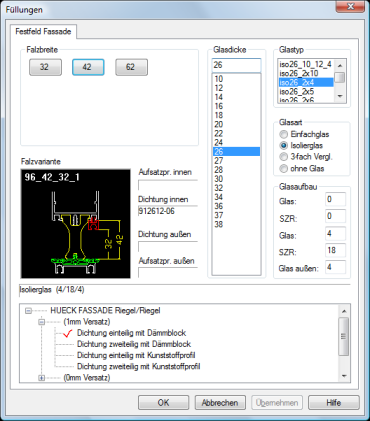
Task: Expand the (0mm Versatz) tree node
Action: [42, 378]
